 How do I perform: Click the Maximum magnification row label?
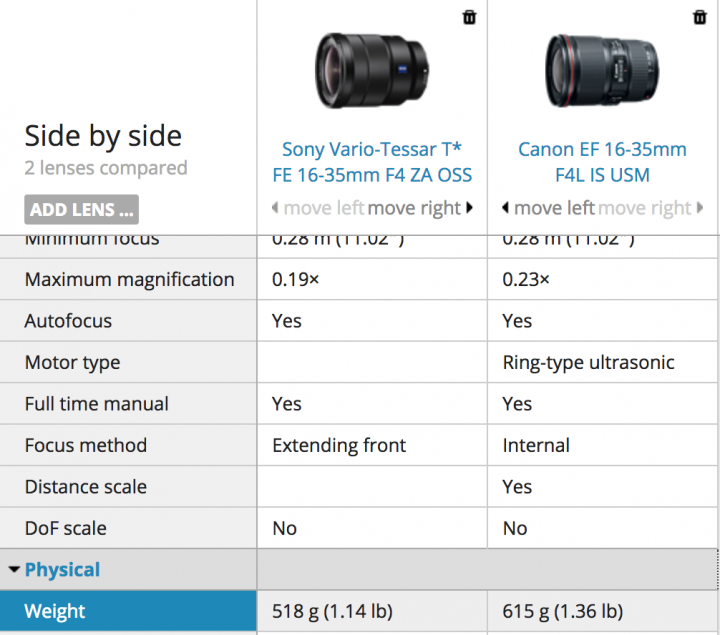129,279
